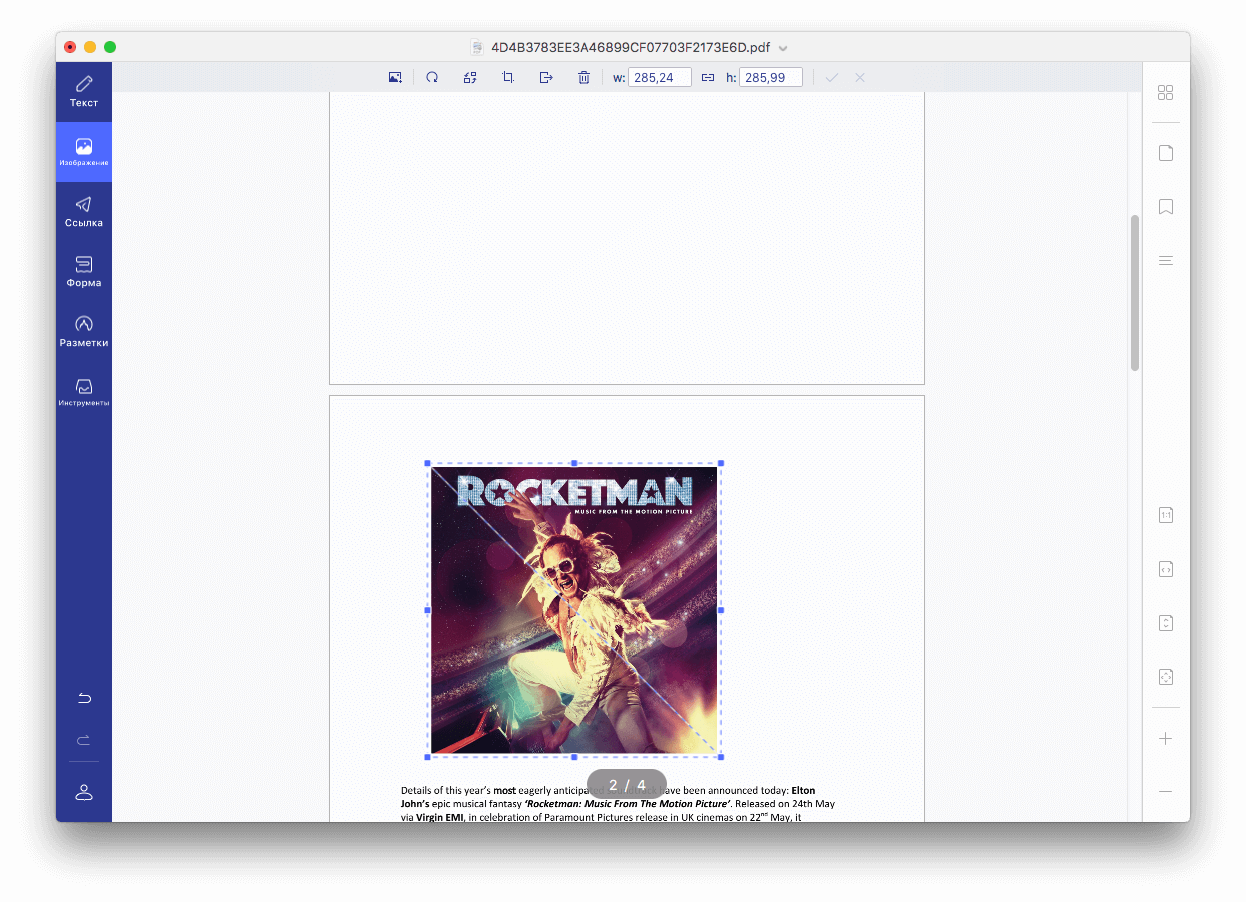Click the PDF file name in title bar

(x=631, y=48)
